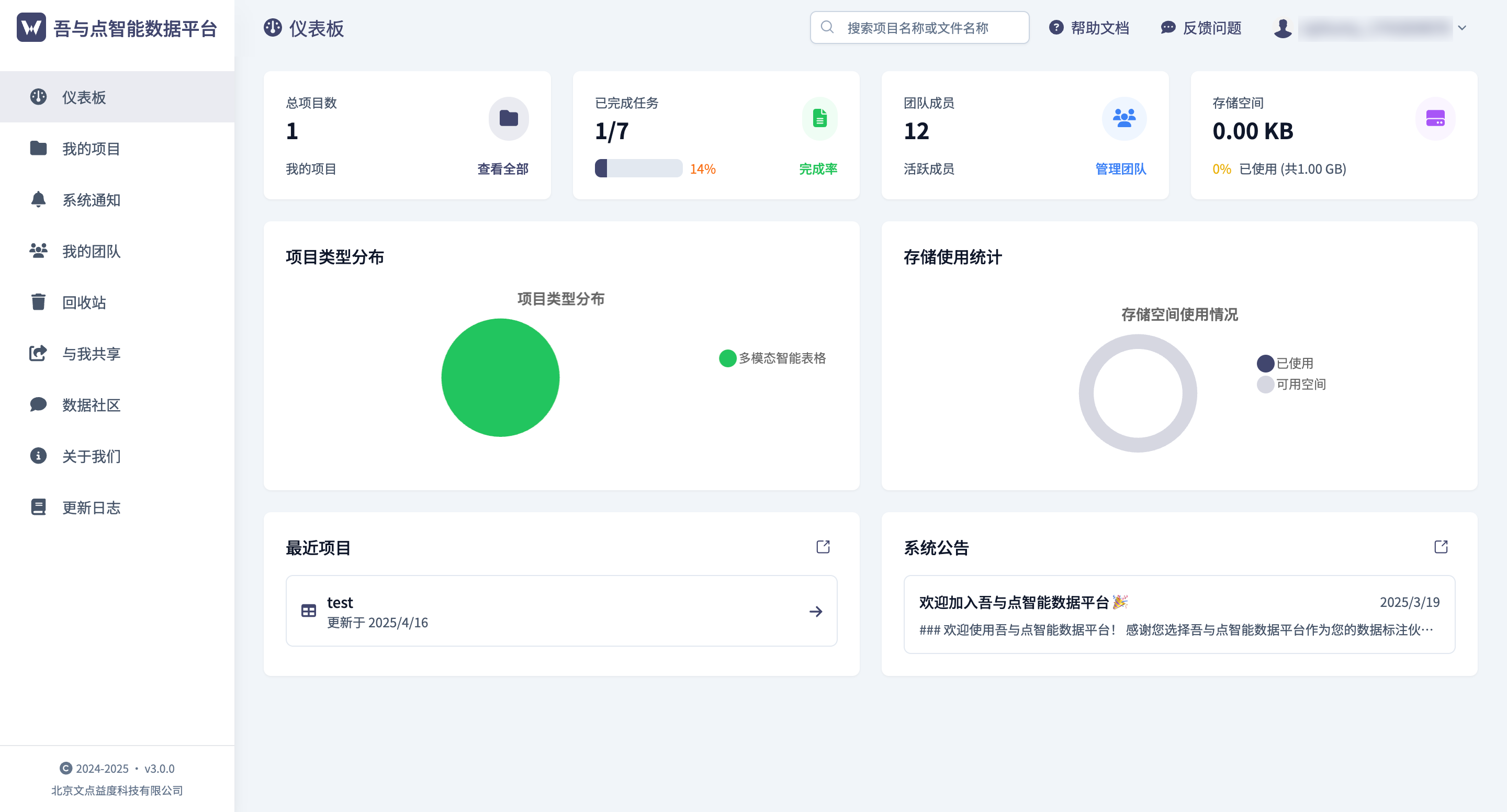Open 最近项目 external link icon
Viewport: 1507px width, 812px height.
click(x=823, y=546)
